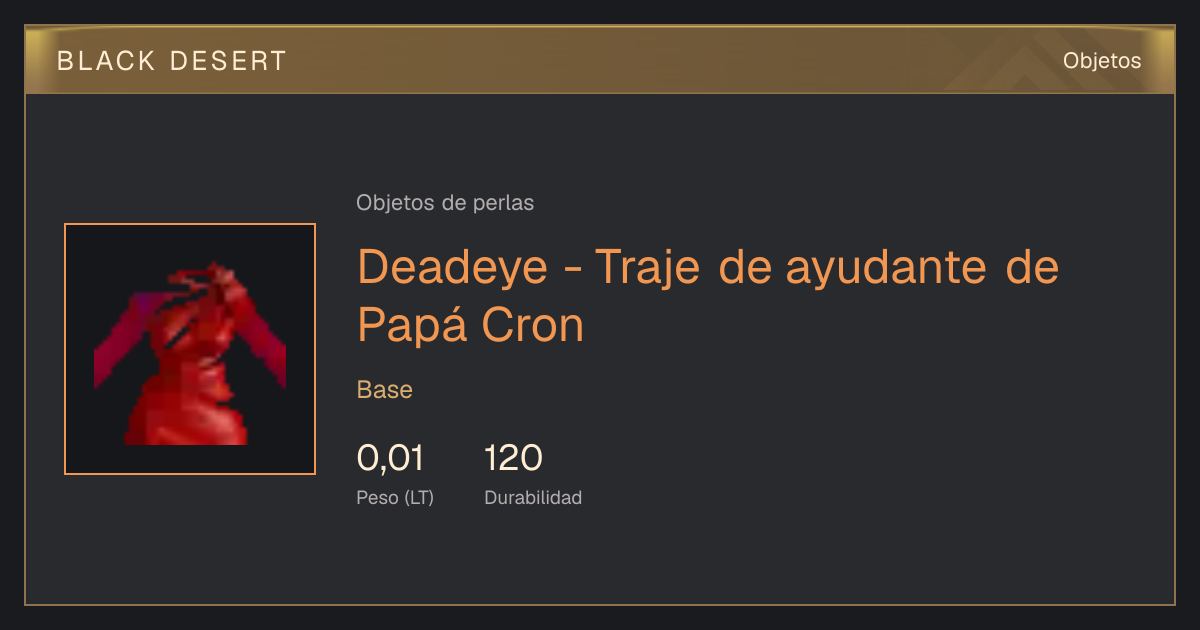Viewport: 1200px width, 630px height.
Task: Click the weight value 0,01
Action: pos(390,459)
